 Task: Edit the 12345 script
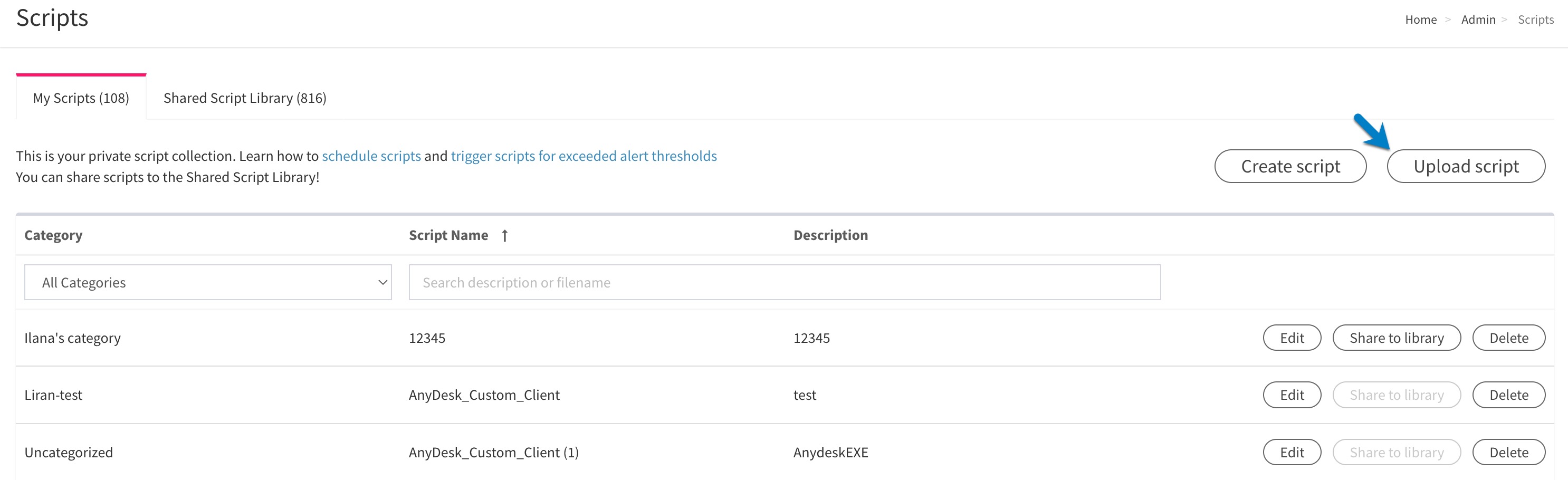tap(1292, 338)
